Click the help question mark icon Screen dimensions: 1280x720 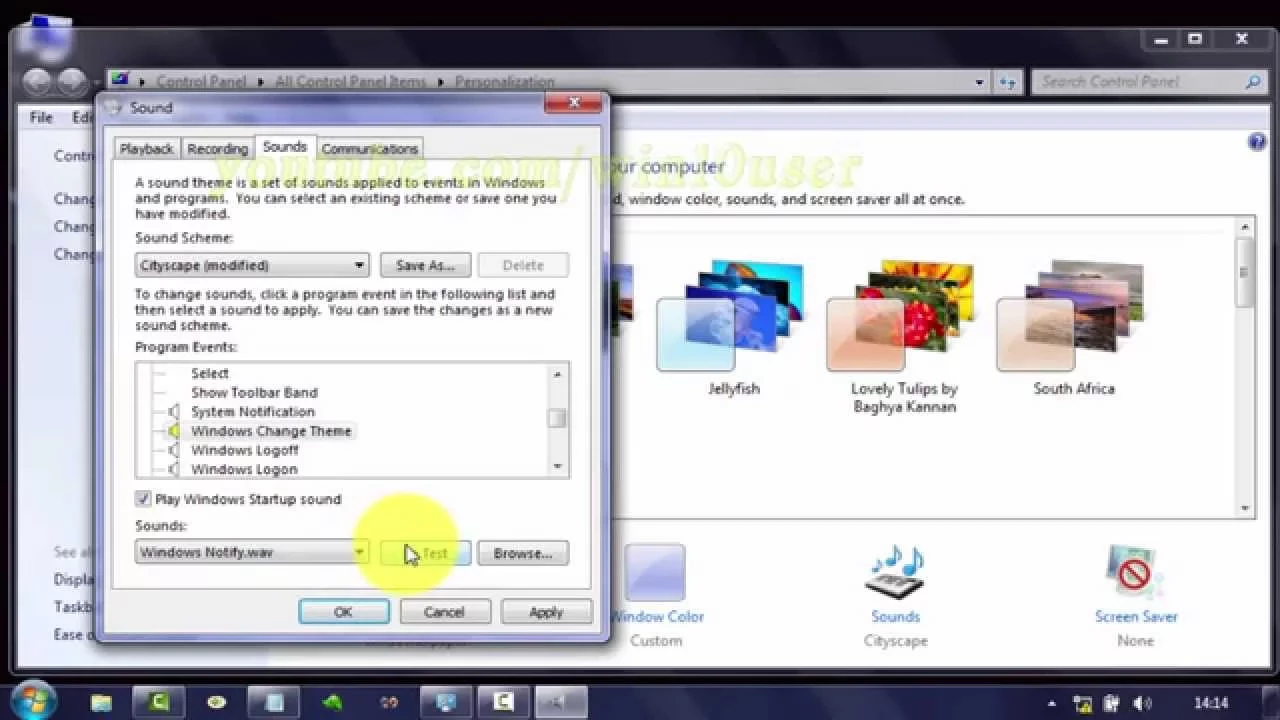coord(1257,142)
